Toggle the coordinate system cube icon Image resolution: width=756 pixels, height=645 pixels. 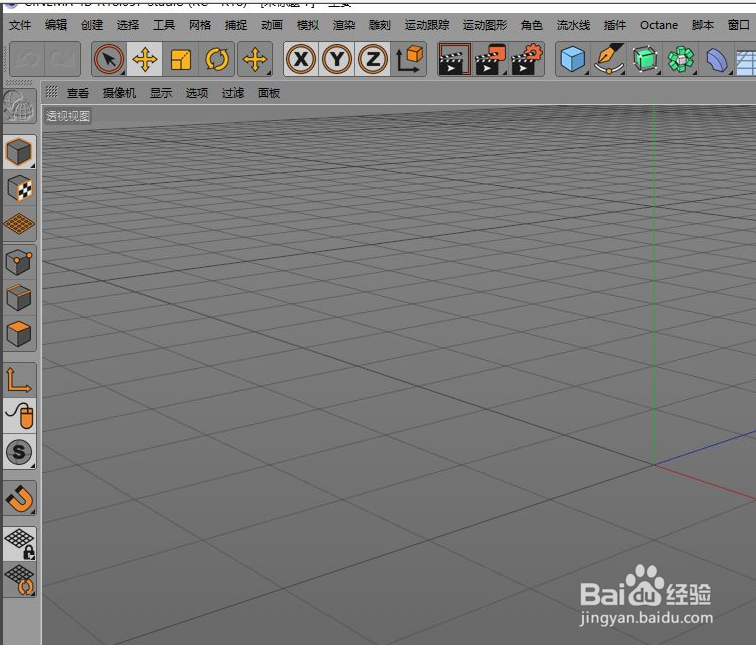tap(409, 59)
